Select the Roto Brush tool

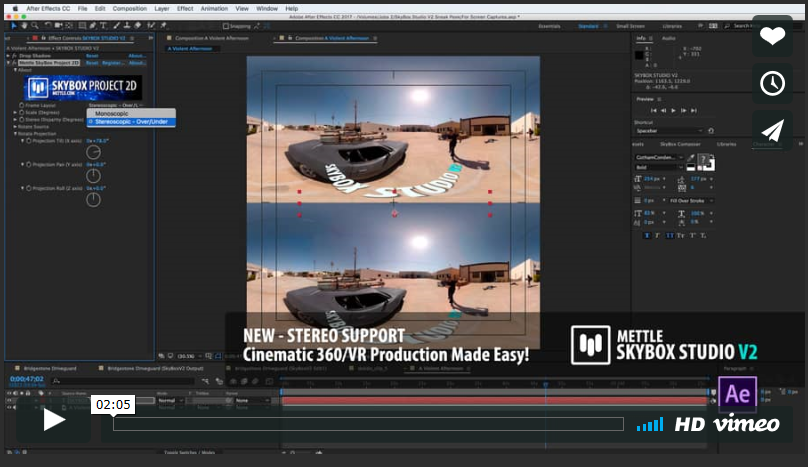point(151,25)
